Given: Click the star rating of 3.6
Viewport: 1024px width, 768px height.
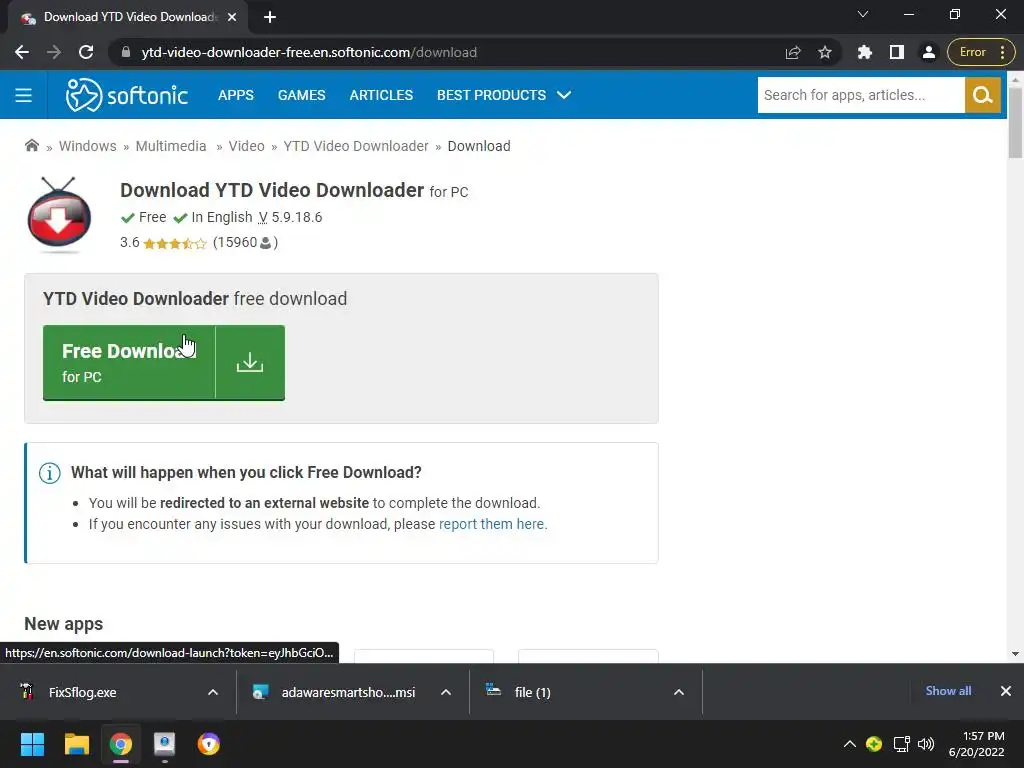Looking at the screenshot, I should pyautogui.click(x=174, y=244).
